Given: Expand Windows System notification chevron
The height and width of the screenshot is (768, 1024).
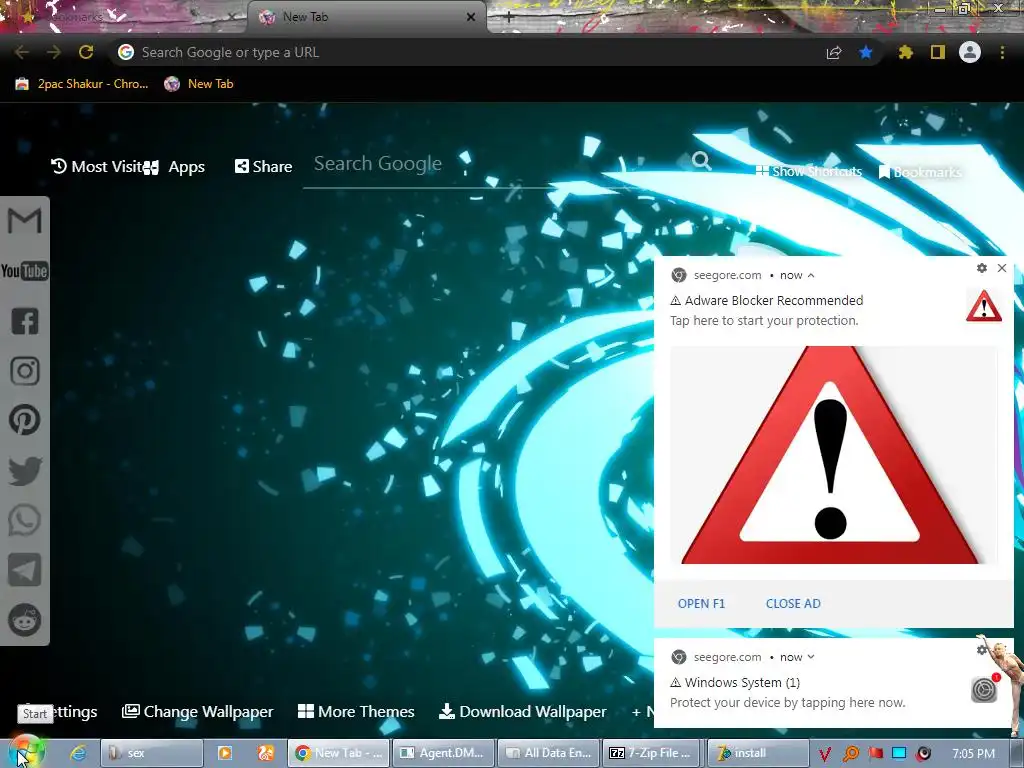Looking at the screenshot, I should [x=811, y=657].
